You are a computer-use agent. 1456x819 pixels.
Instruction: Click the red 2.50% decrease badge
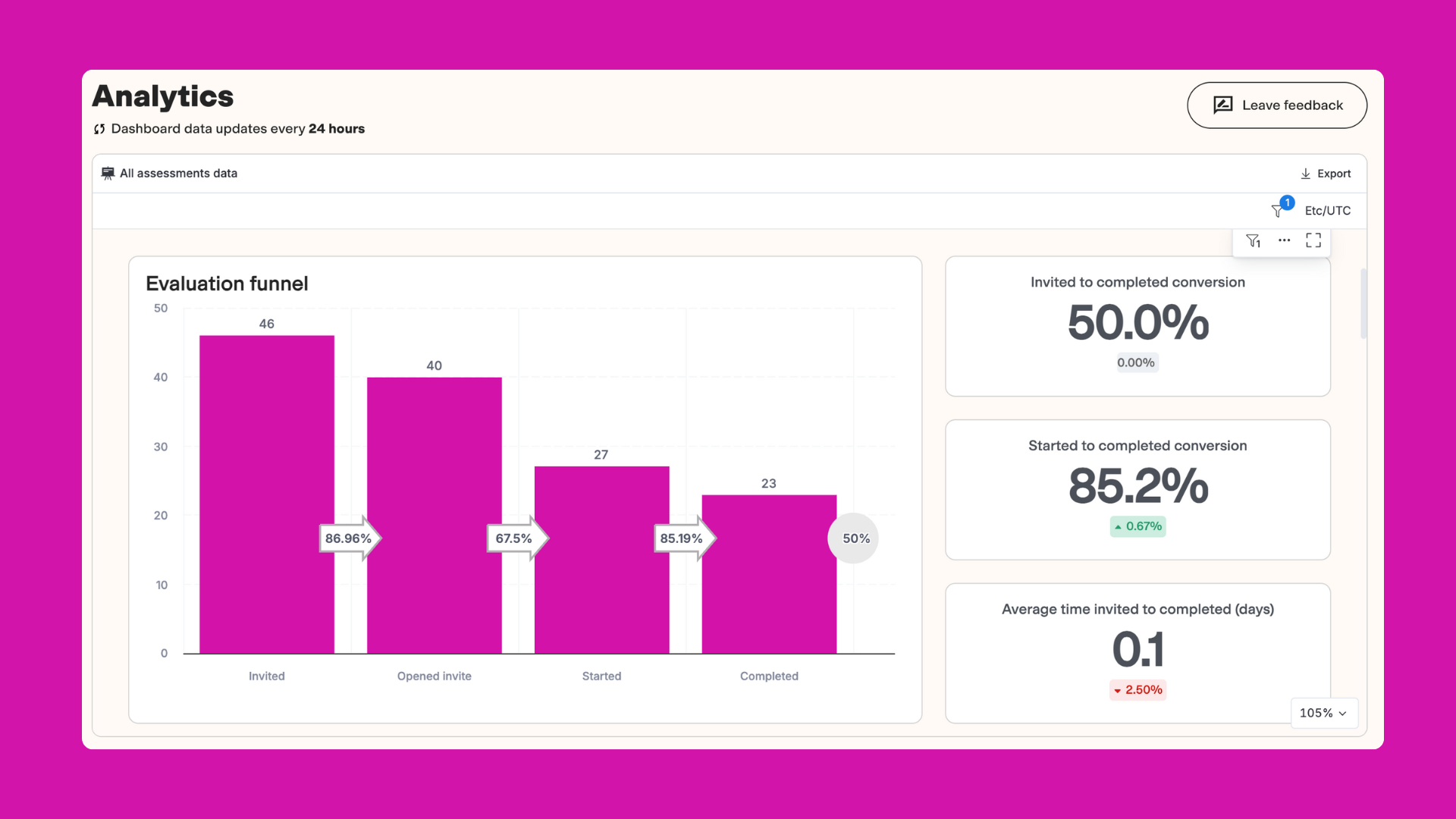pyautogui.click(x=1137, y=689)
